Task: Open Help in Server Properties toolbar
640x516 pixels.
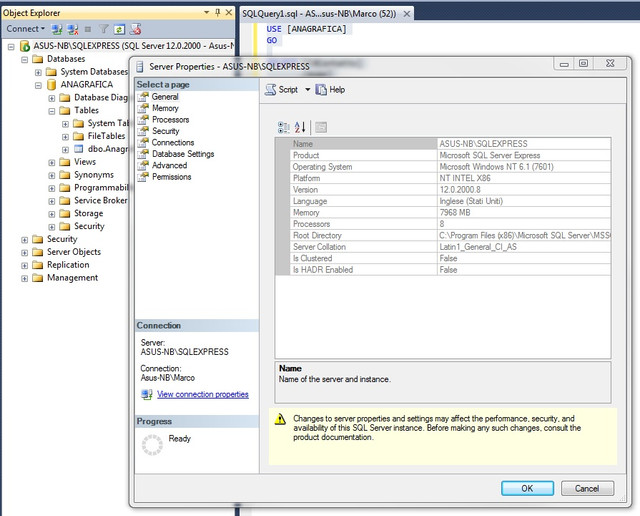Action: coord(331,90)
